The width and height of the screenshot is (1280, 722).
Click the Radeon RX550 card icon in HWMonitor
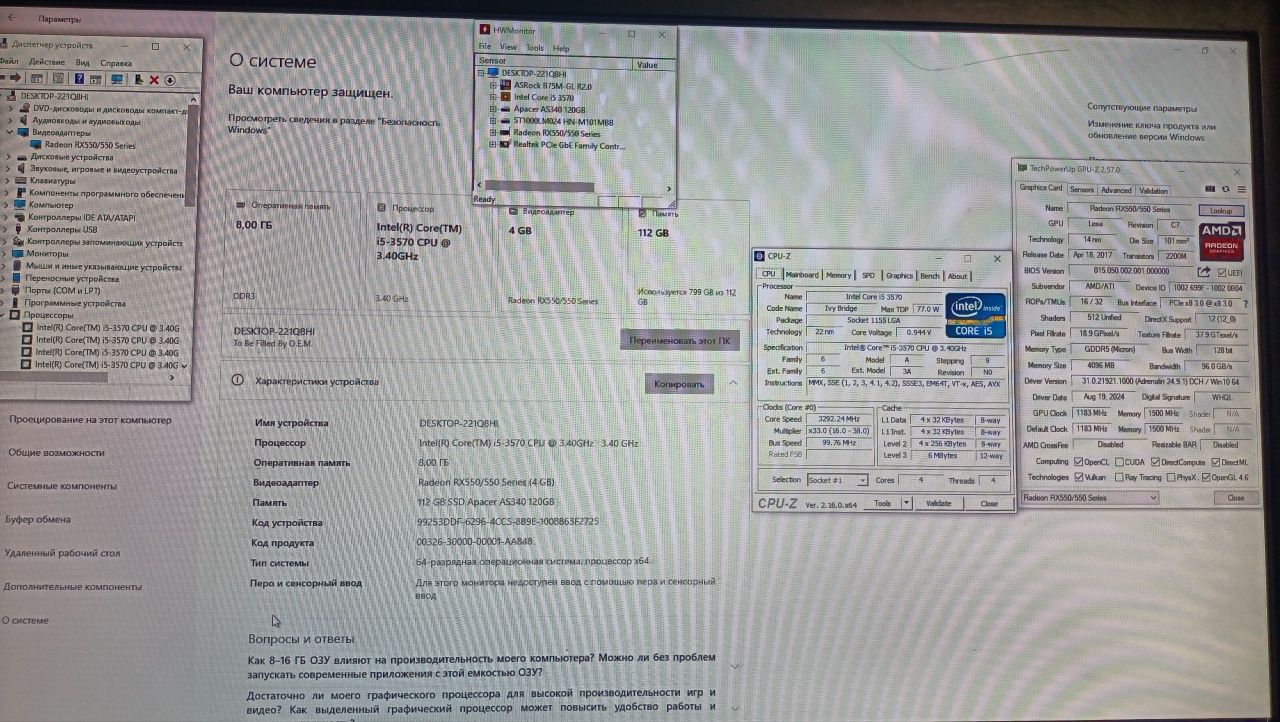pyautogui.click(x=506, y=133)
